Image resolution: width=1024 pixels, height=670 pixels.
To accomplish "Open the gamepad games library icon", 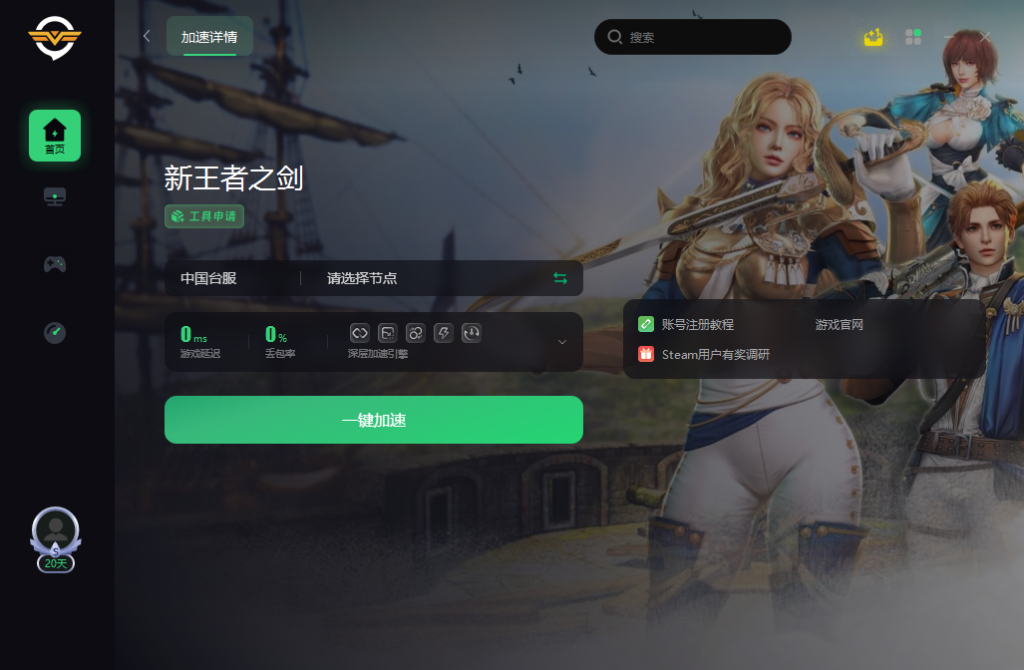I will (55, 264).
